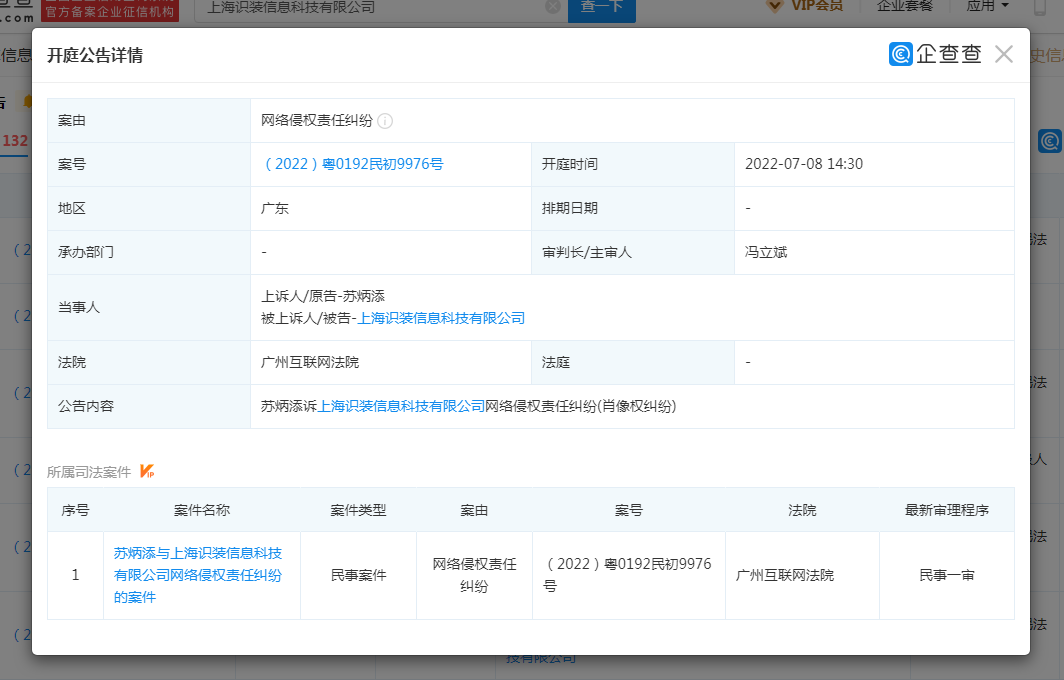Click the 132 tab in background page

click(x=15, y=141)
